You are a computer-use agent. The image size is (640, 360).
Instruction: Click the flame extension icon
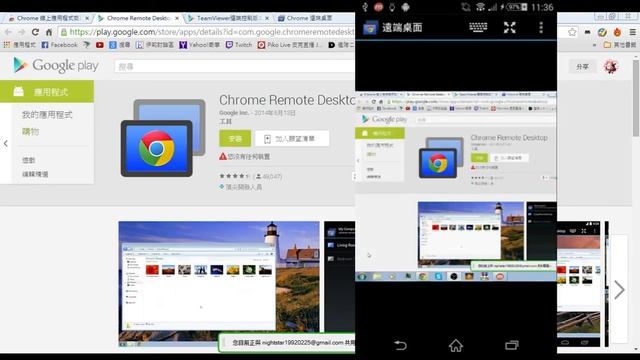[x=617, y=32]
